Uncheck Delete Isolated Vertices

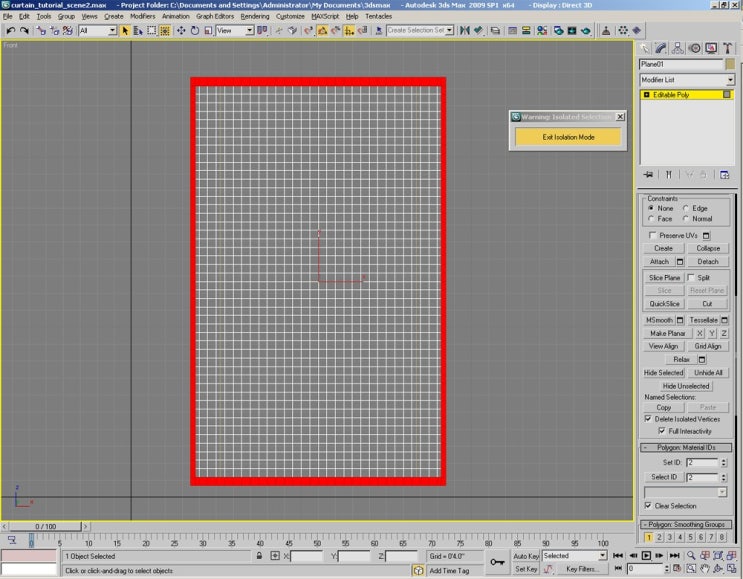pyautogui.click(x=648, y=419)
